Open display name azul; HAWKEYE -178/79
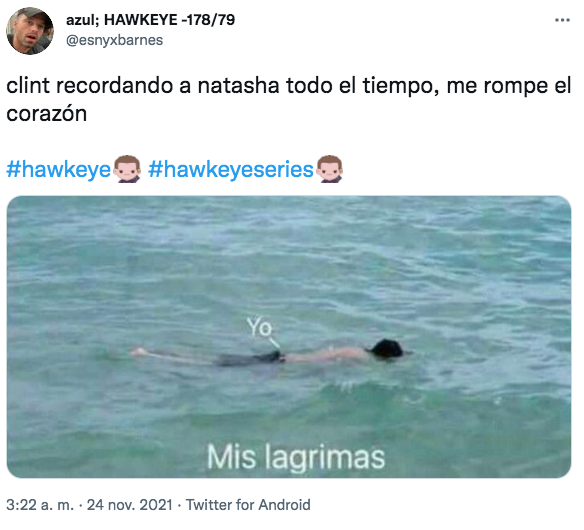Image resolution: width=584 pixels, height=530 pixels. point(150,20)
